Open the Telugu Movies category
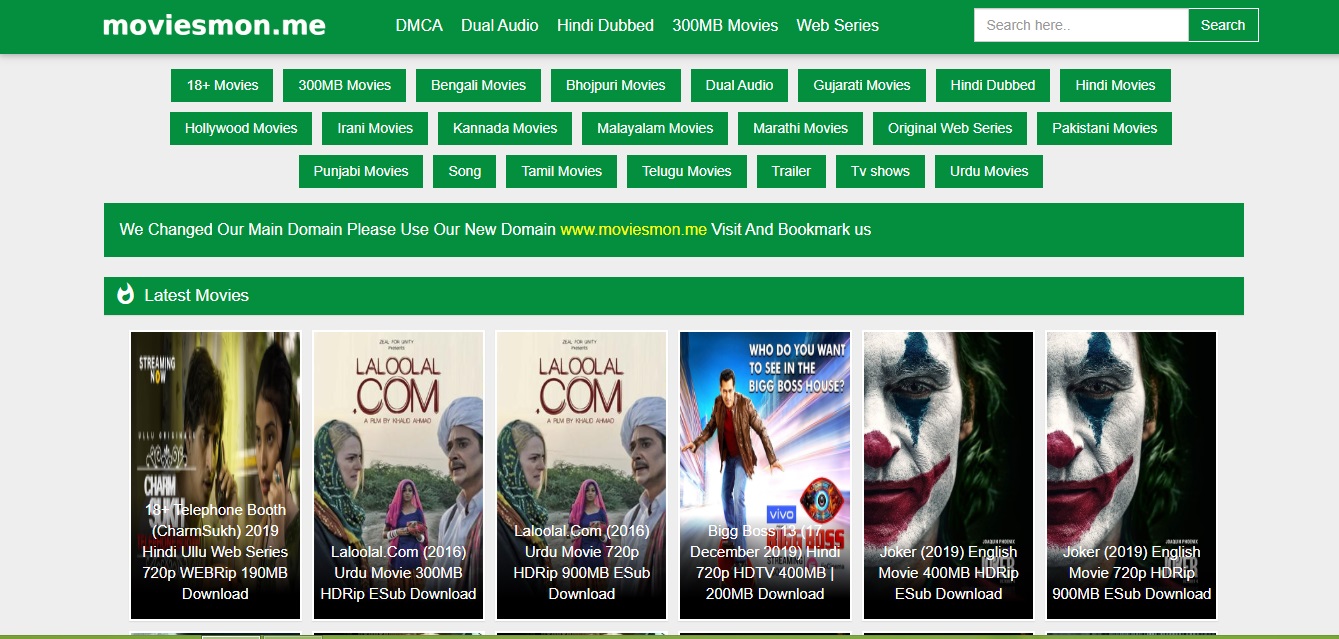1339x639 pixels. [x=686, y=171]
